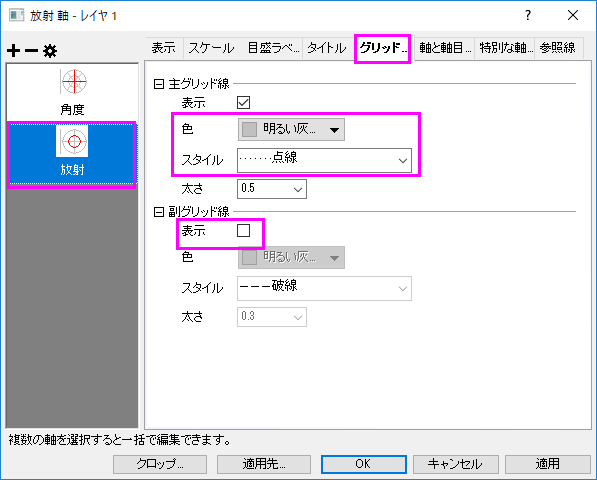This screenshot has height=480, width=597.
Task: Click the OK button
Action: pos(364,464)
